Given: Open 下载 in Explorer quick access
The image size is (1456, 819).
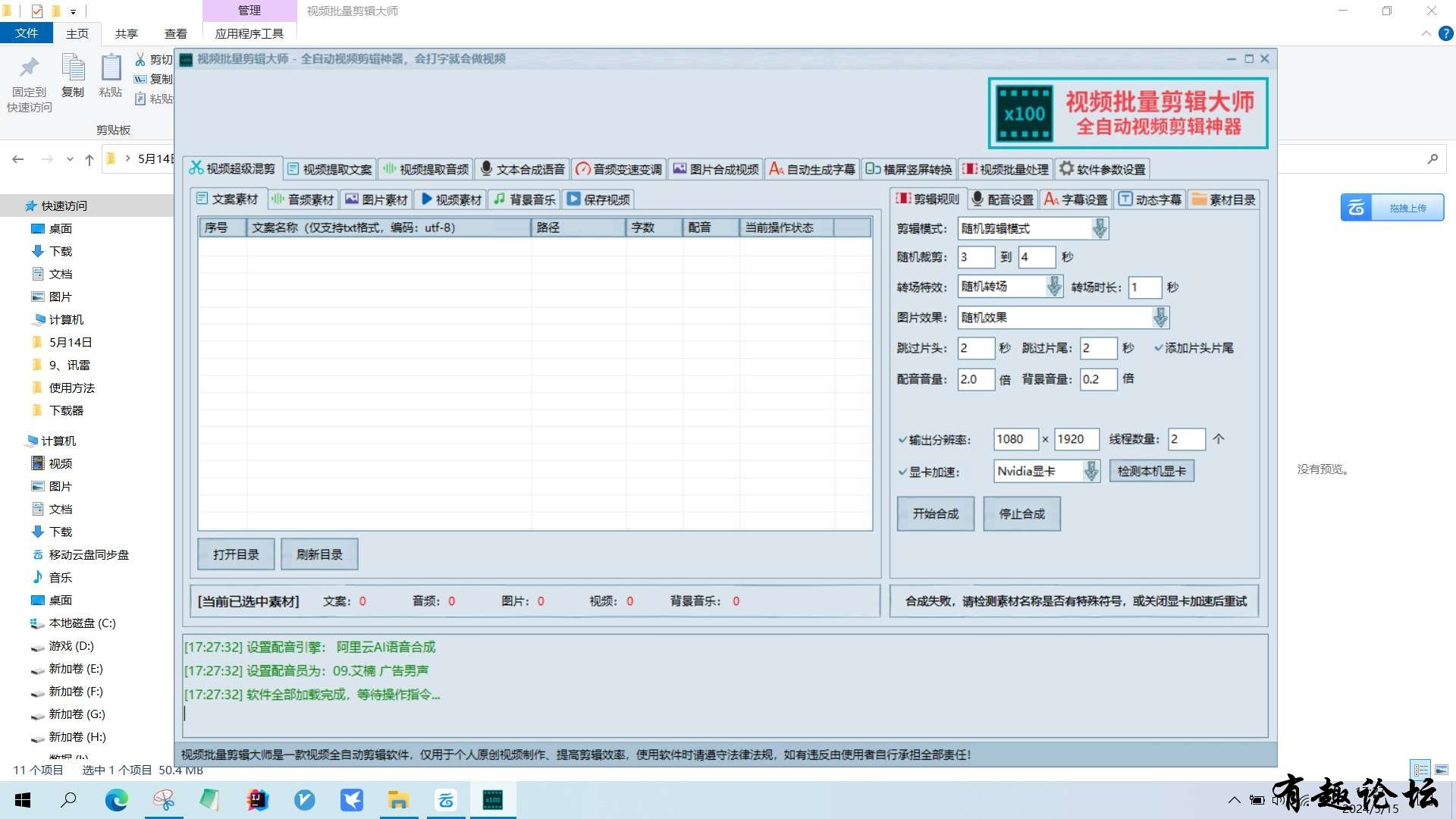Looking at the screenshot, I should [x=60, y=251].
